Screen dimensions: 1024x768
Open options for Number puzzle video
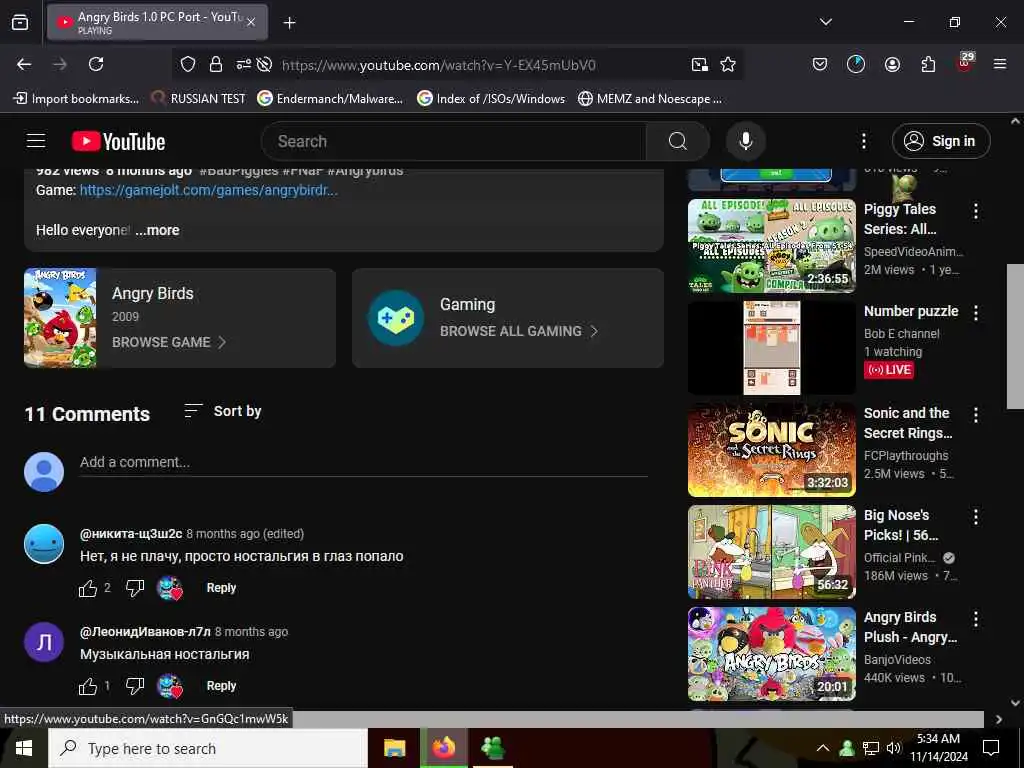point(976,313)
